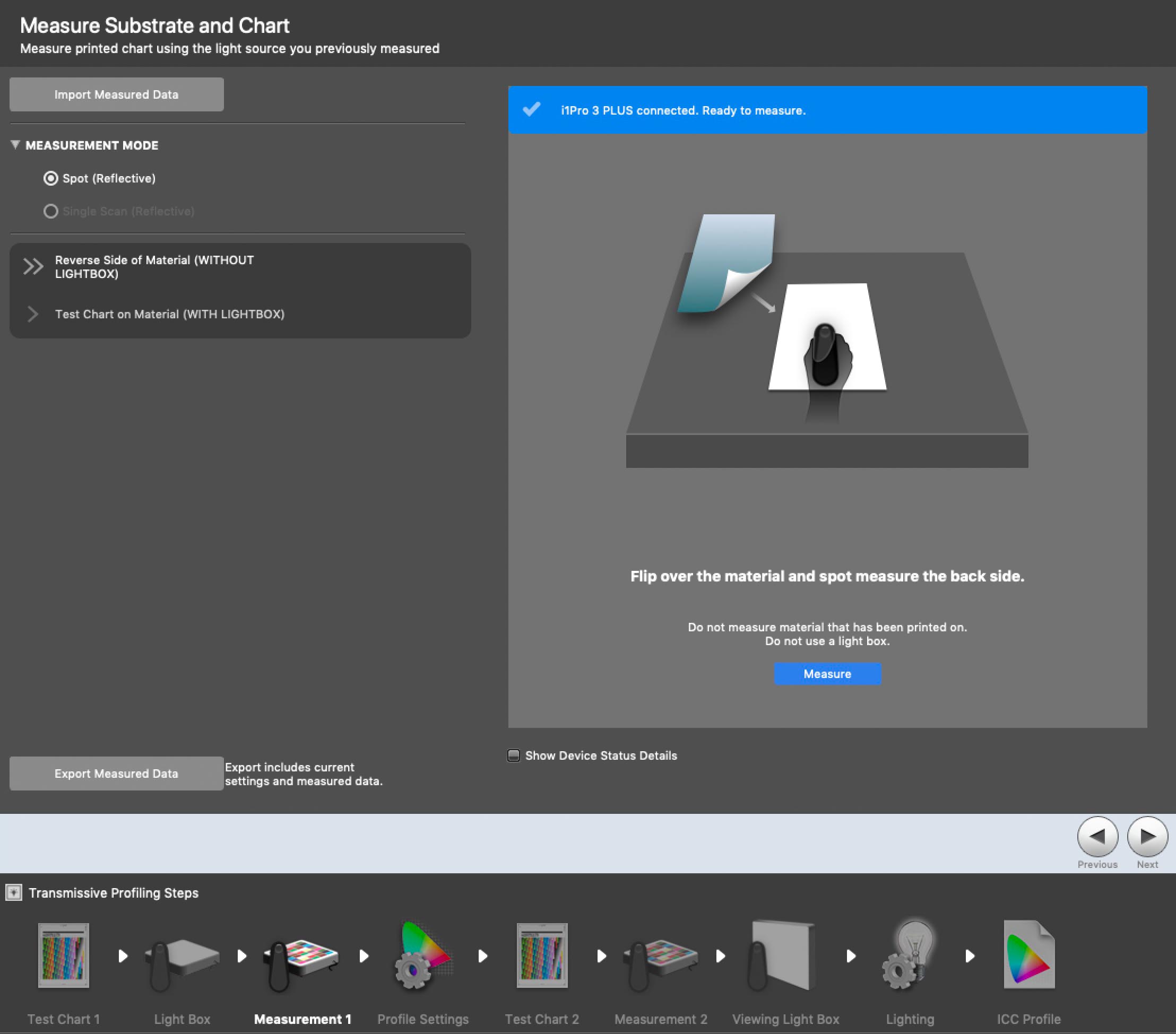Click 'Flip over the material' instruction text
Screen dimensions: 1176x1034
[827, 576]
